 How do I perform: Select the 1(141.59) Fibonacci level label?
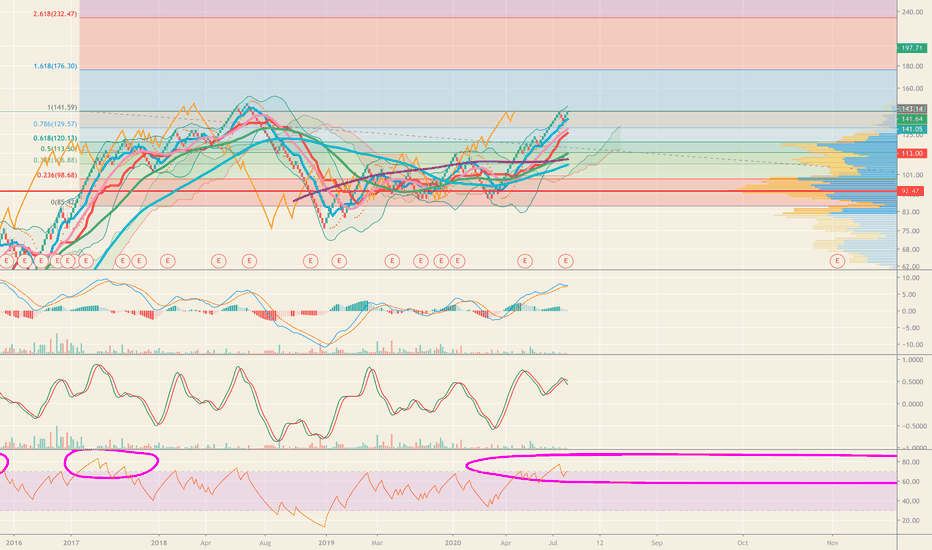coord(62,108)
